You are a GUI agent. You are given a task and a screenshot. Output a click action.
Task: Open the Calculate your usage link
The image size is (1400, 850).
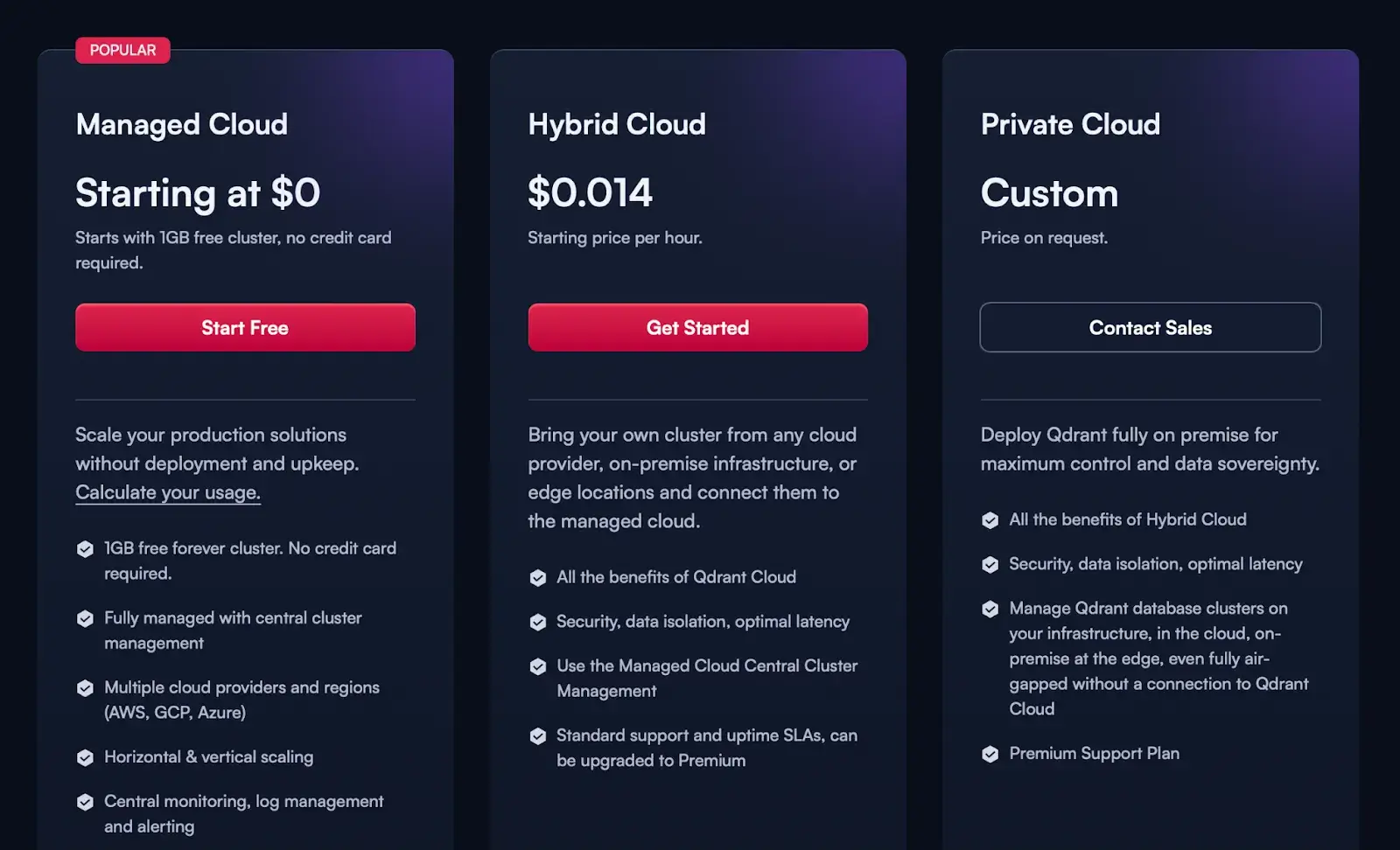click(168, 492)
